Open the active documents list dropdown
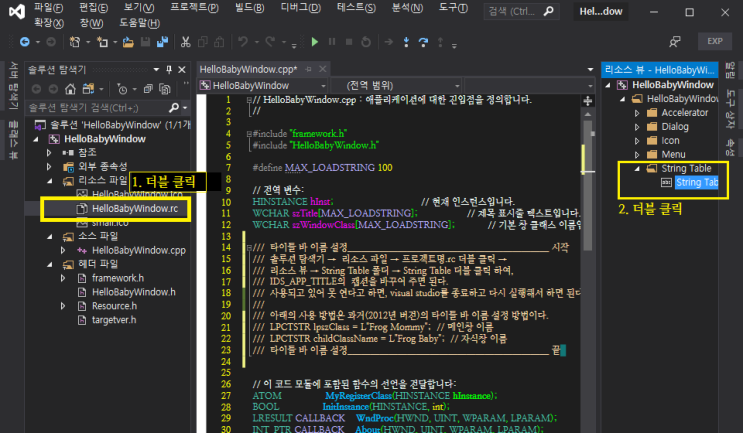Image resolution: width=743 pixels, height=433 pixels. tap(590, 70)
